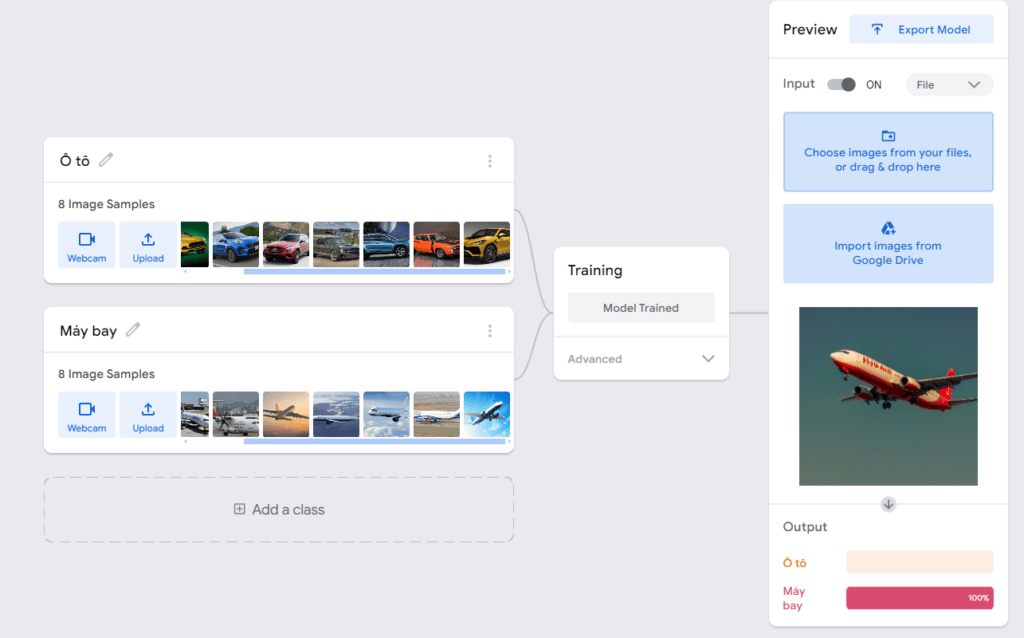Click Upload button in Ô tô class

148,245
